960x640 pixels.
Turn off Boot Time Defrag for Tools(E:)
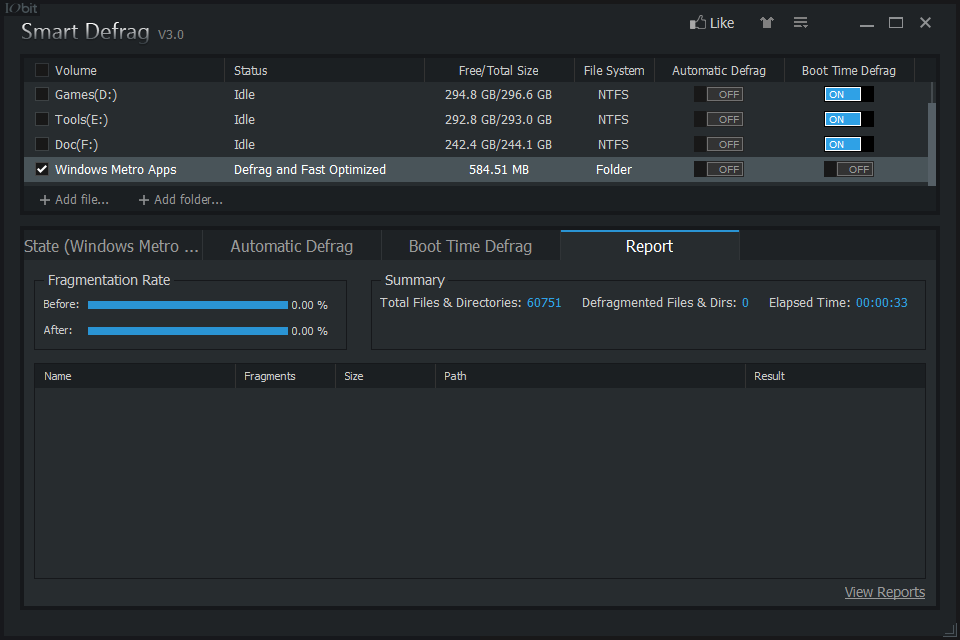pyautogui.click(x=849, y=119)
